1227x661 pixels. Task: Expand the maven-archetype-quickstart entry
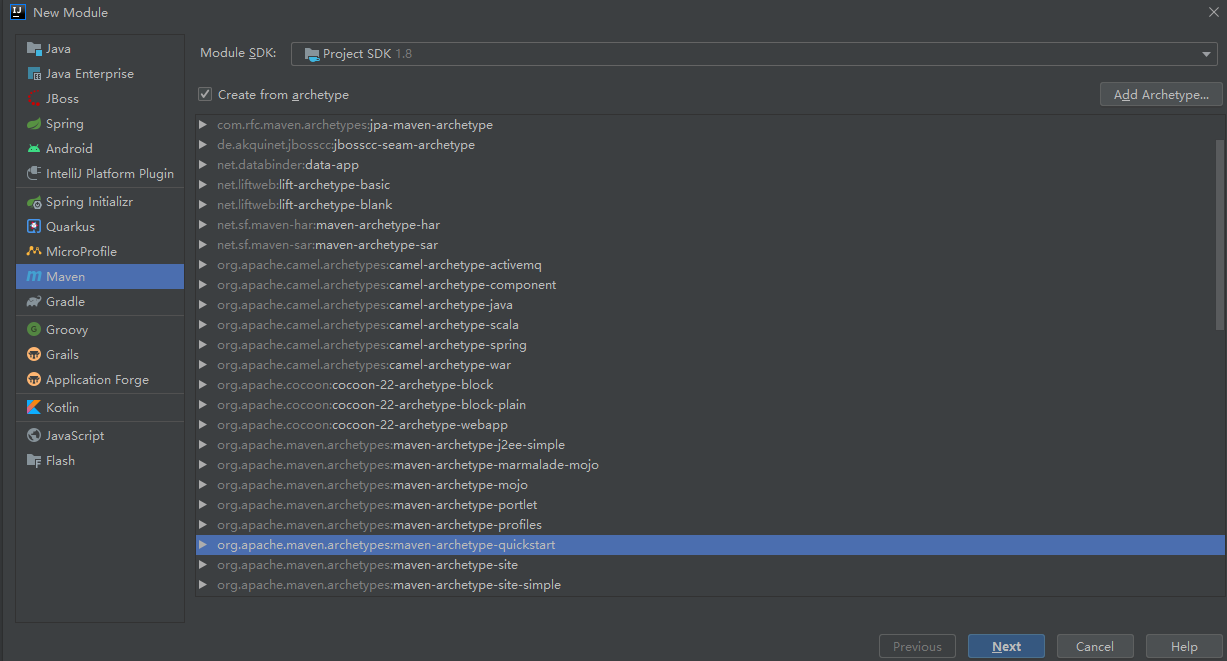[203, 544]
